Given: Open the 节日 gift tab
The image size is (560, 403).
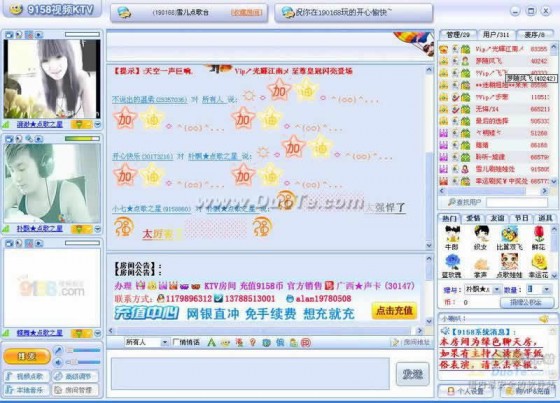Looking at the screenshot, I should pyautogui.click(x=521, y=218).
